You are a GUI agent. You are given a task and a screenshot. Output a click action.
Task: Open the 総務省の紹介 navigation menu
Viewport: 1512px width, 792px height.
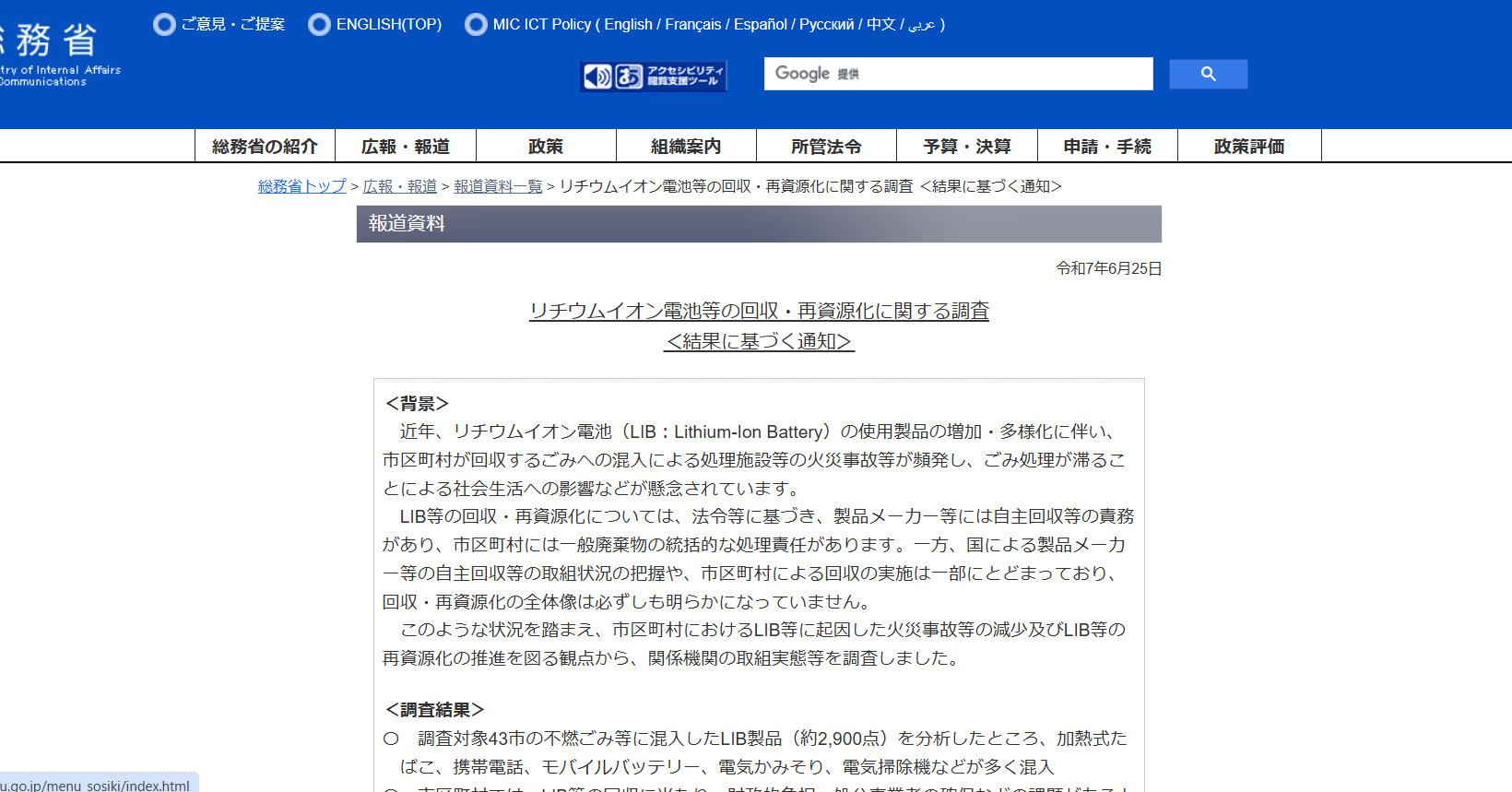(x=265, y=146)
